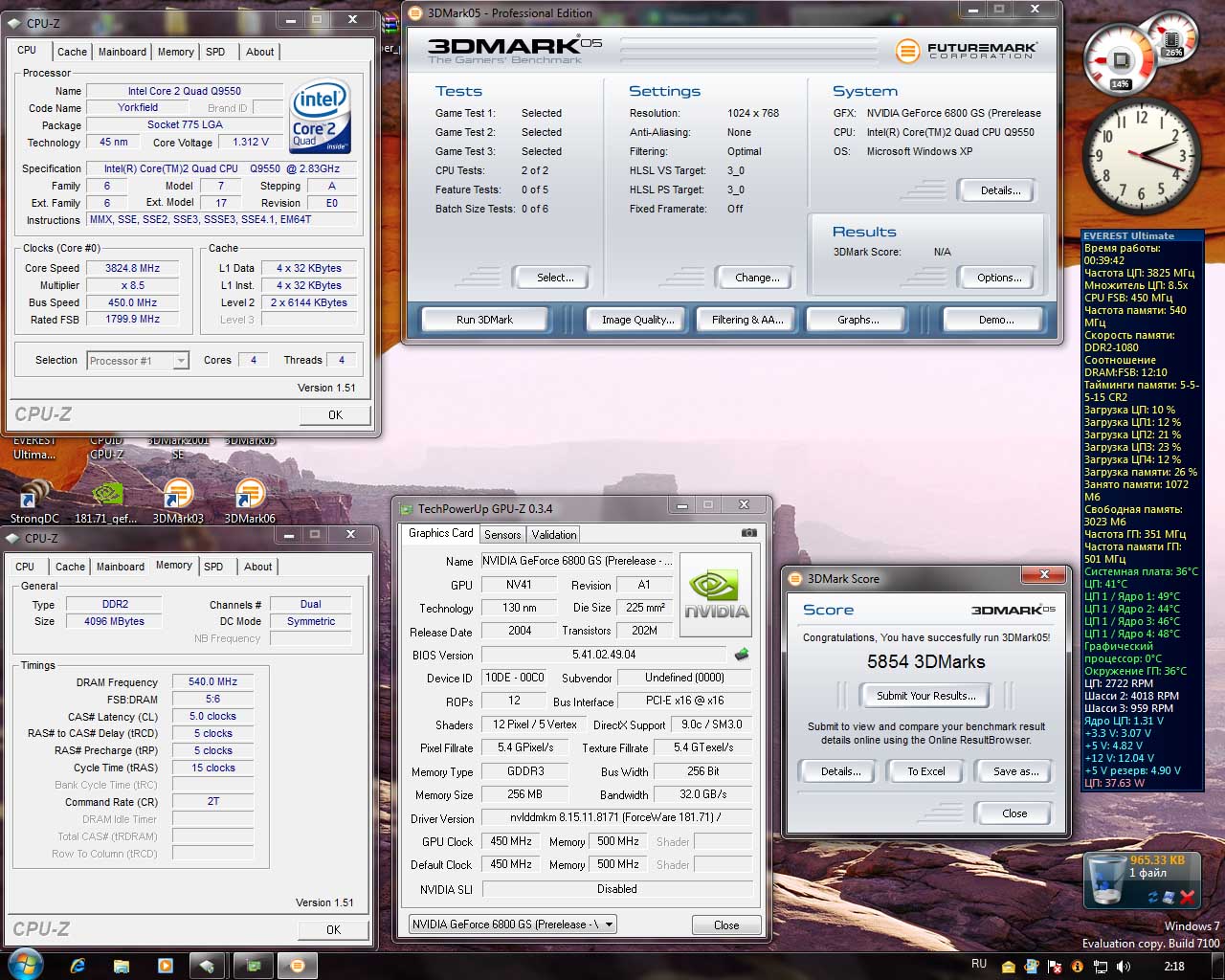
Task: Click the 5854 3DMarks score text
Action: coord(925,661)
